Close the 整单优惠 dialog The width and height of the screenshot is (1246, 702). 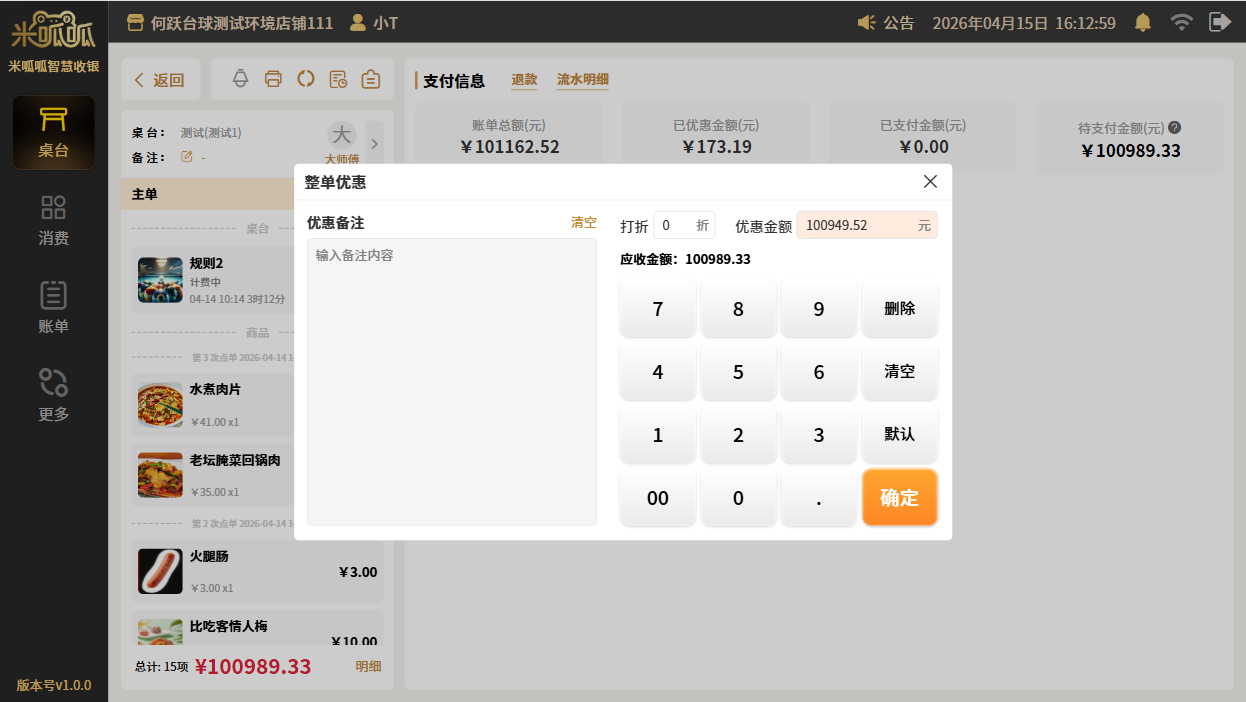pos(930,181)
